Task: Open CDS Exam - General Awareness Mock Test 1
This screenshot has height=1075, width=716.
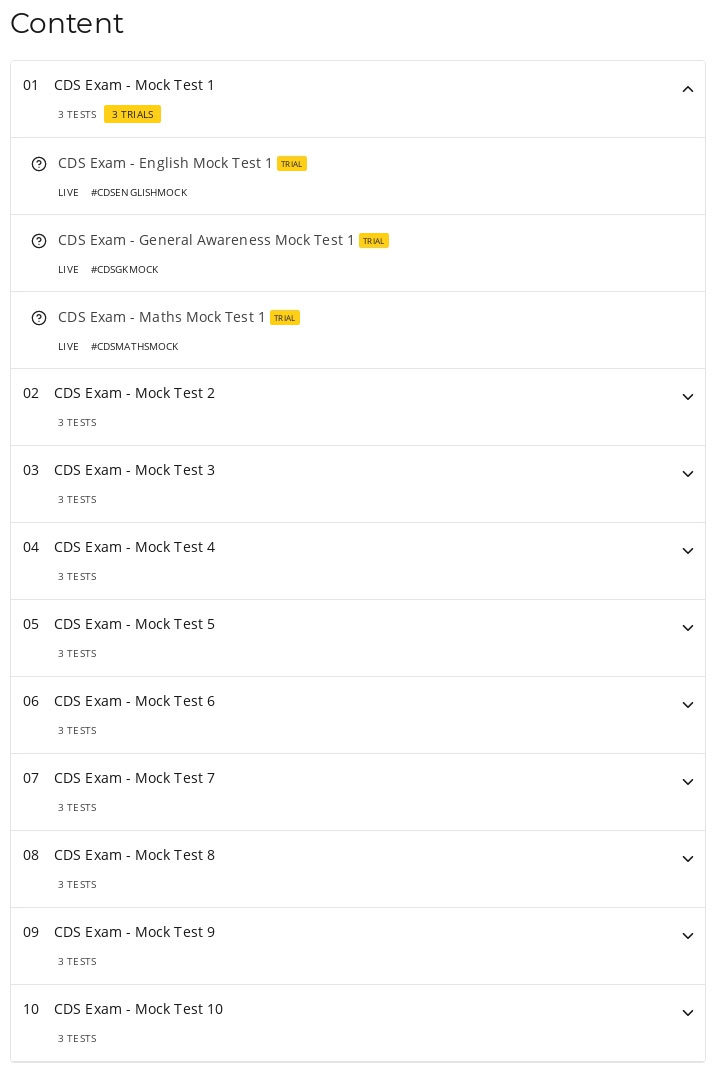Action: click(206, 240)
